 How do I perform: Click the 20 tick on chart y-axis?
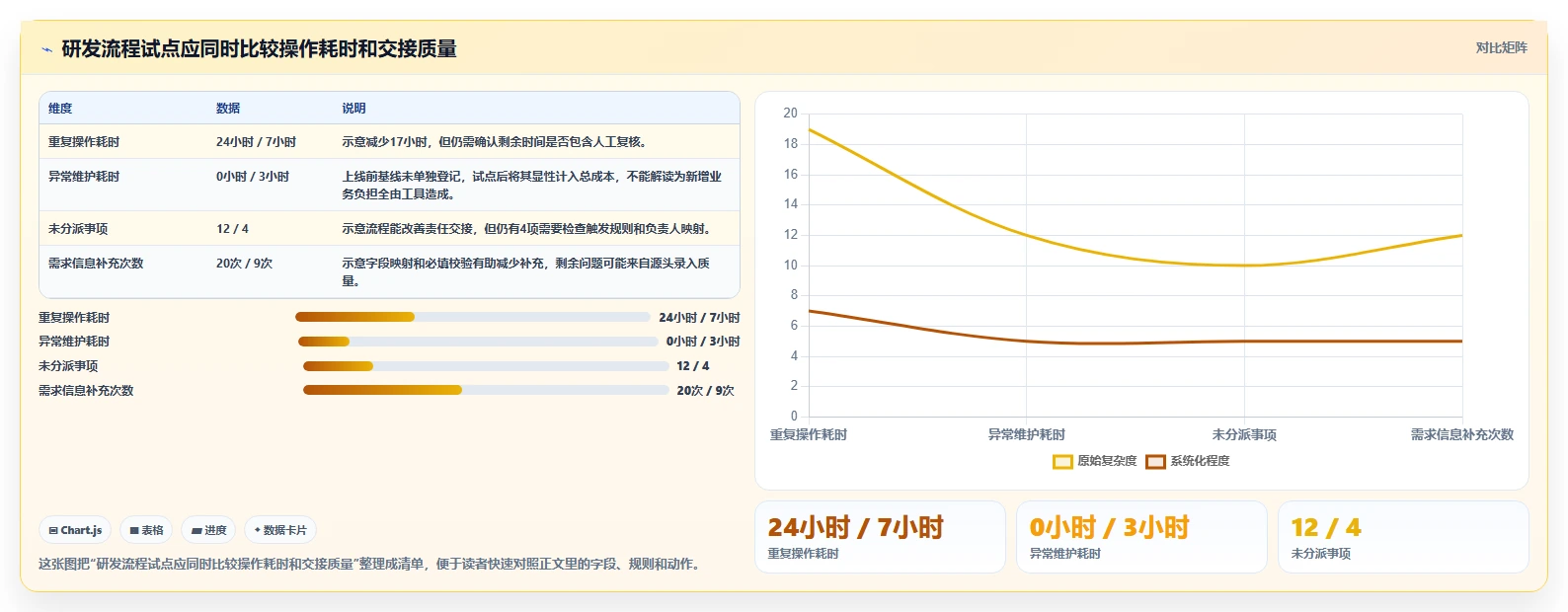coord(790,114)
